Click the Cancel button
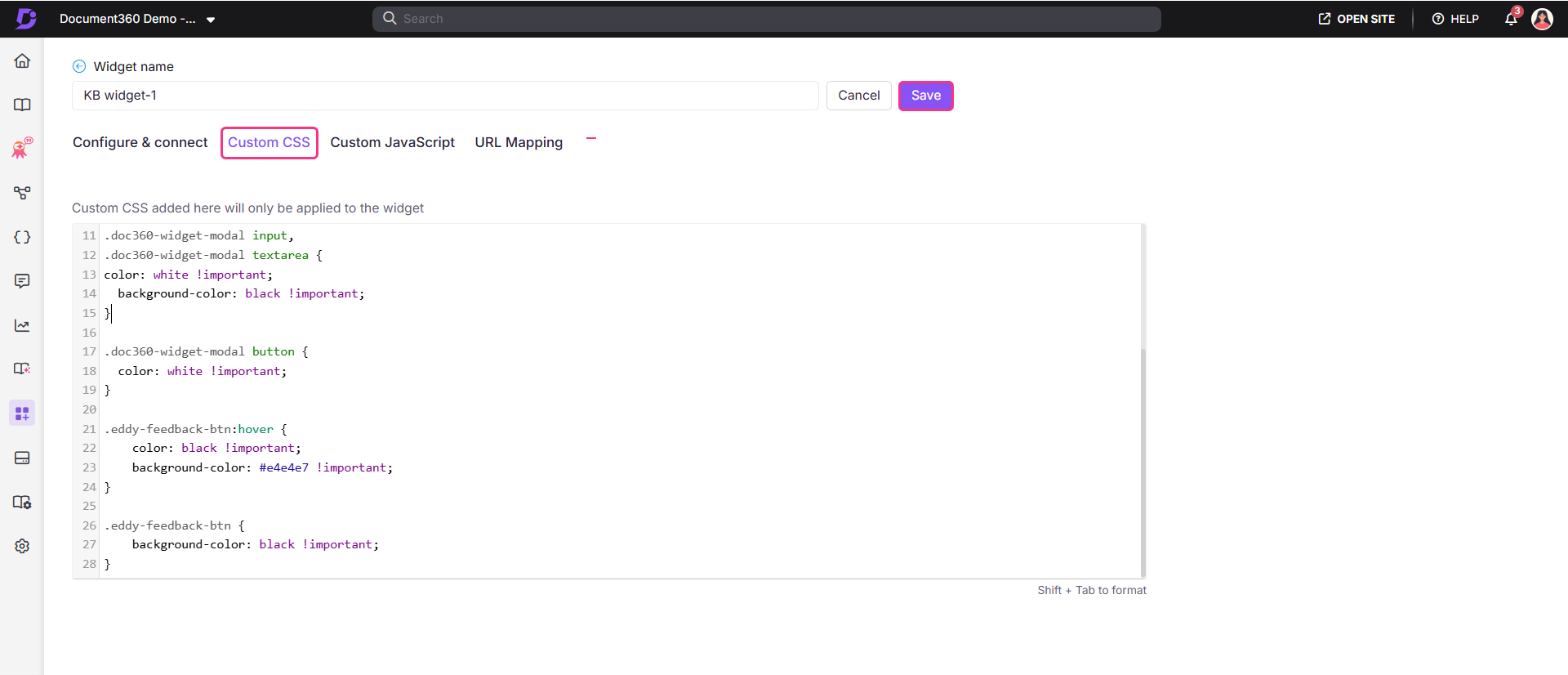The width and height of the screenshot is (1568, 675). tap(858, 96)
